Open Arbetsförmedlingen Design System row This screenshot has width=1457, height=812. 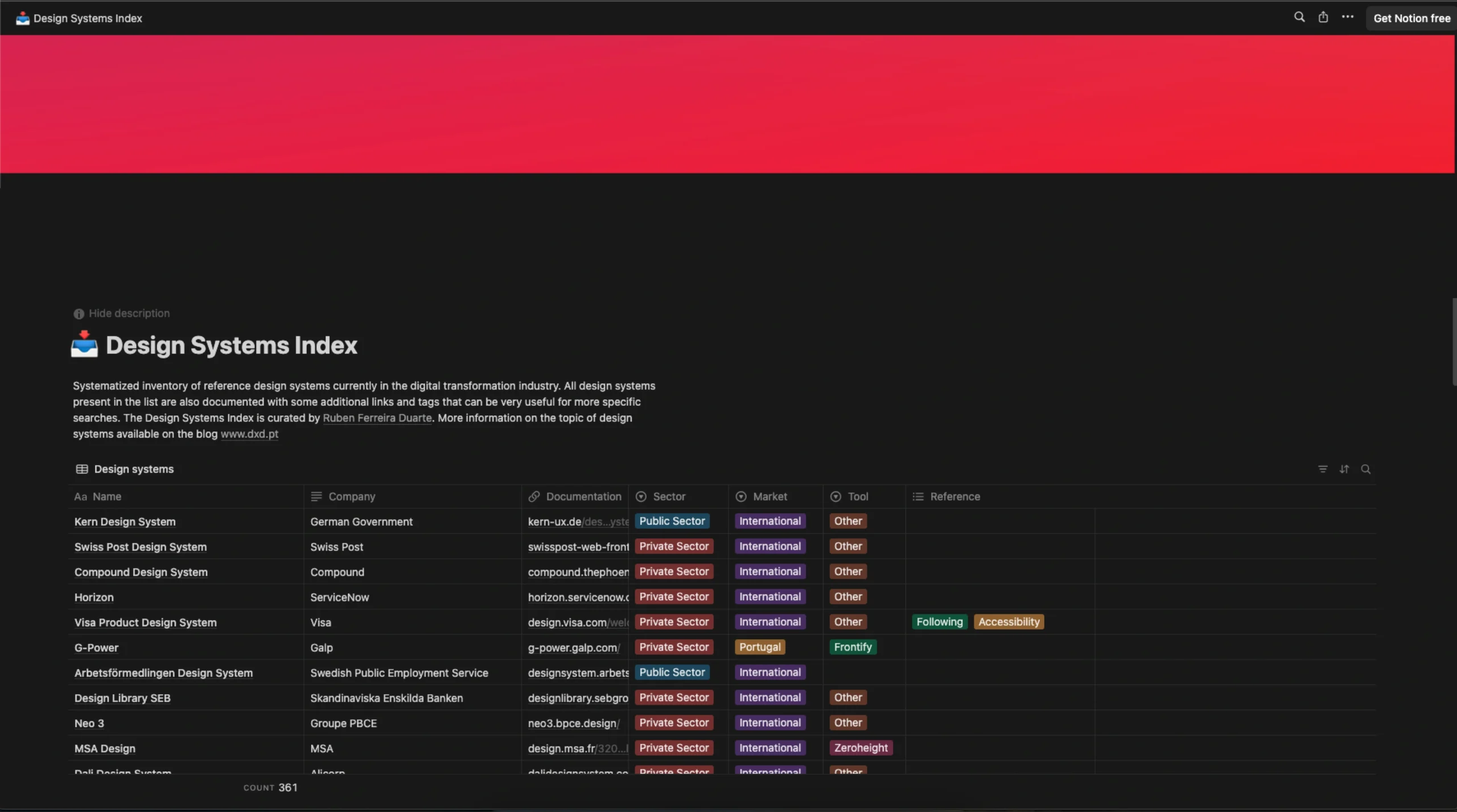click(163, 673)
